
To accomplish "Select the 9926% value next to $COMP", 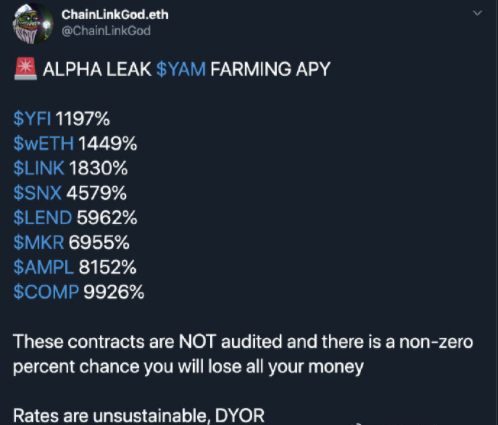I will pyautogui.click(x=114, y=292).
